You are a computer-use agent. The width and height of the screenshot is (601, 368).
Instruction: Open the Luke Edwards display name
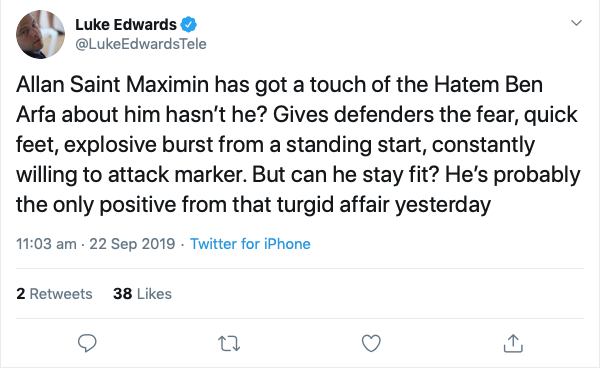126,25
